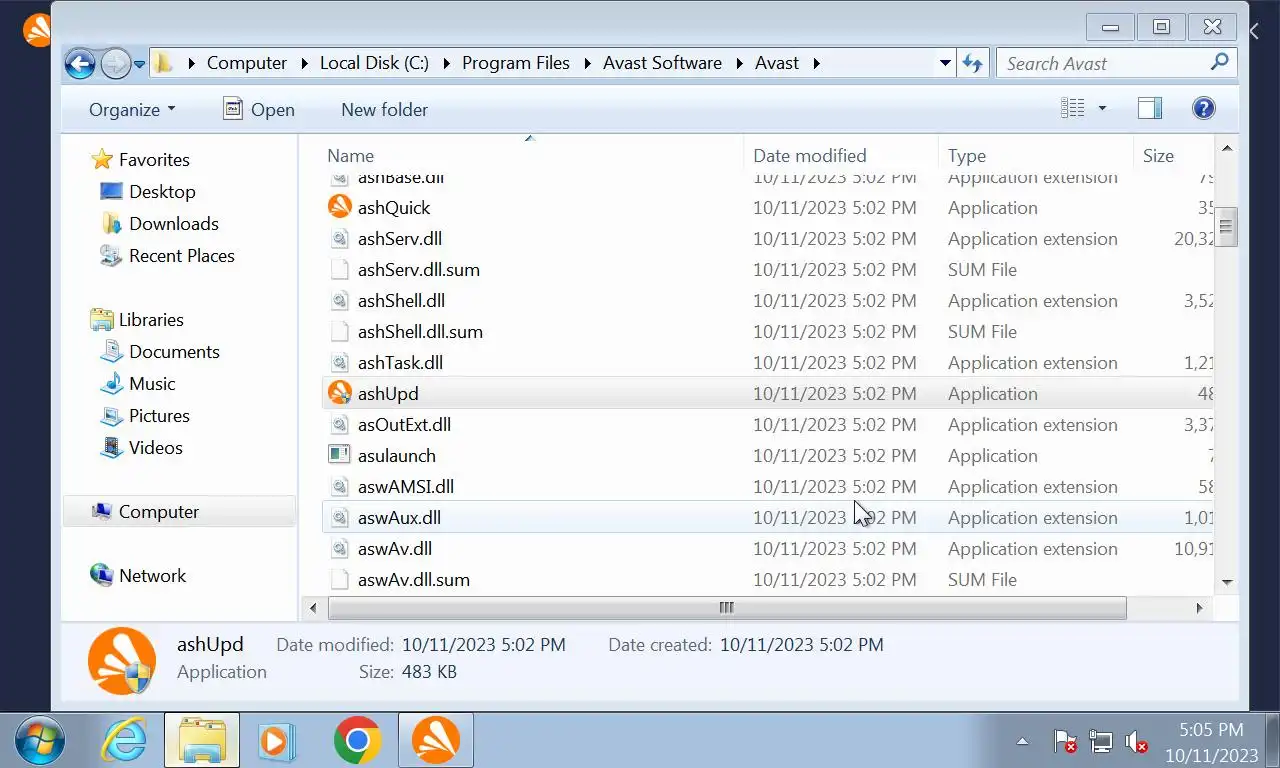Toggle the preview pane button

(x=1150, y=108)
